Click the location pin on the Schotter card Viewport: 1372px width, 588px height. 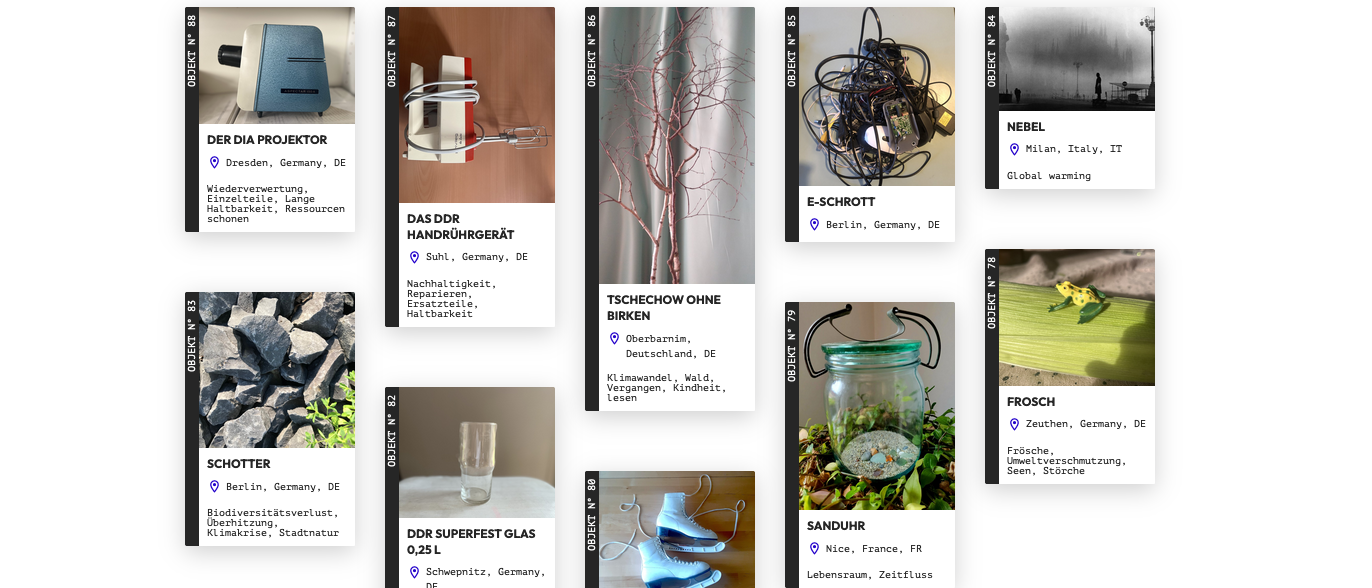[214, 487]
